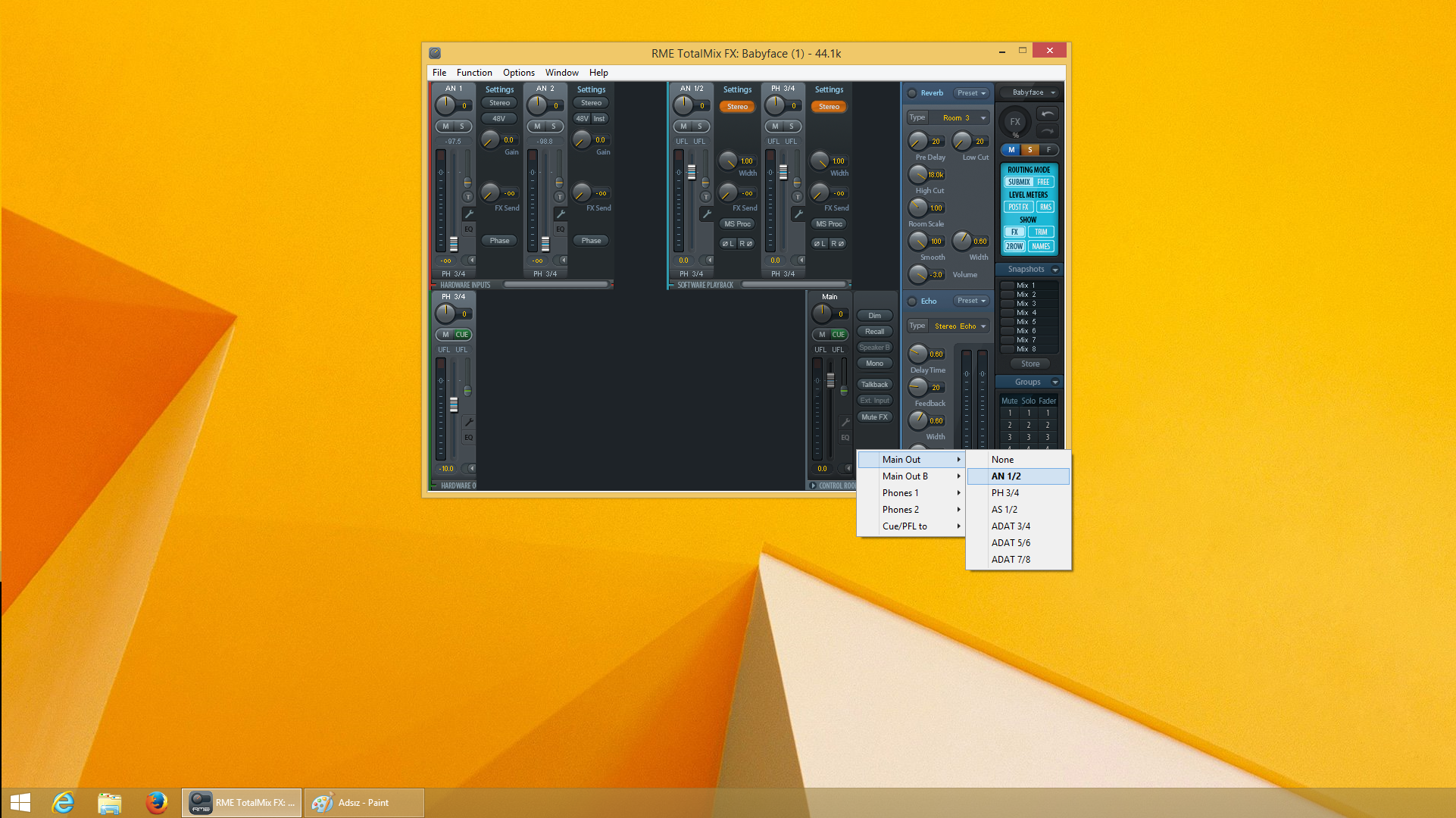Toggle 48V phantom power on AN 1
The image size is (1456, 818).
click(499, 118)
